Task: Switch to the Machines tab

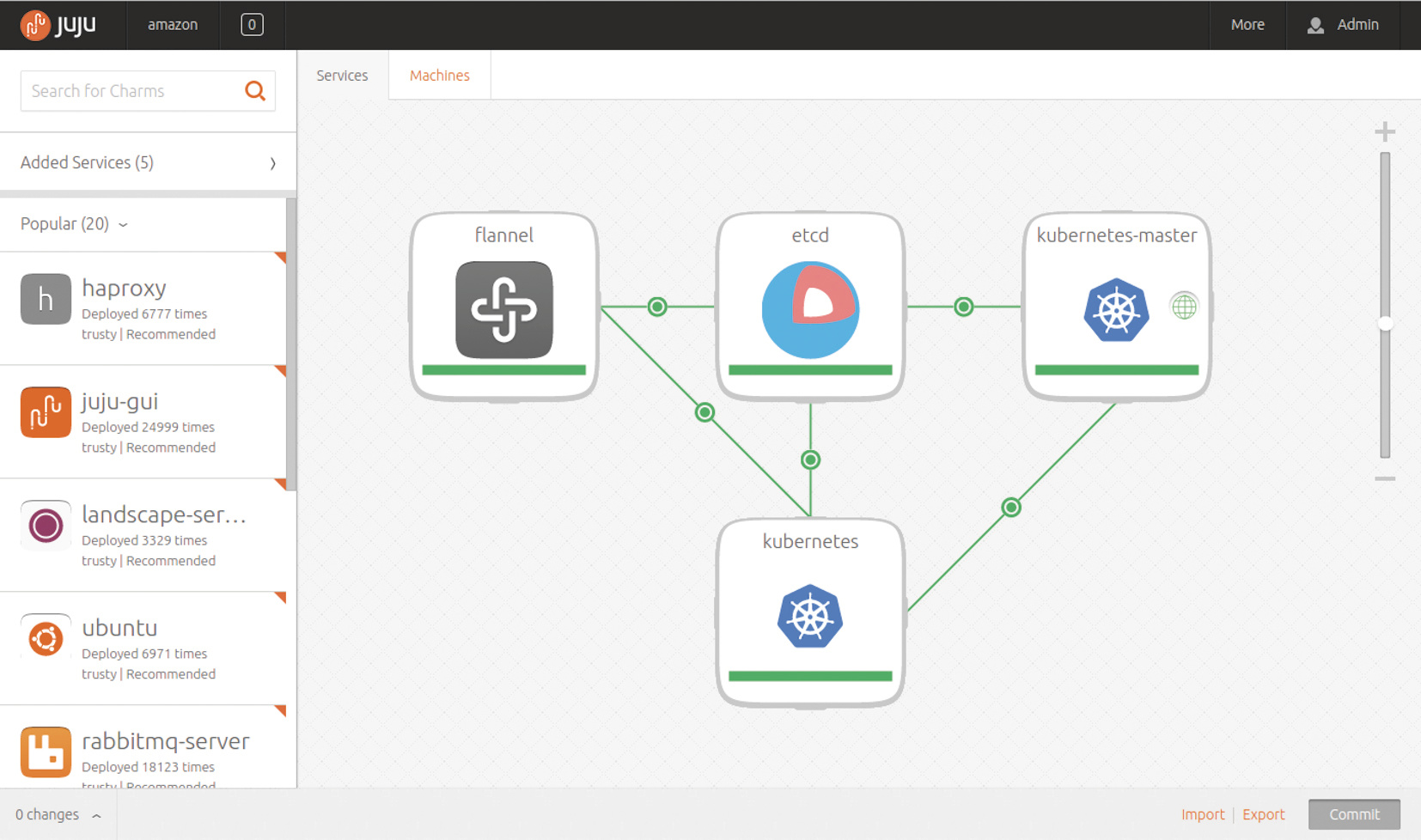Action: pyautogui.click(x=439, y=76)
